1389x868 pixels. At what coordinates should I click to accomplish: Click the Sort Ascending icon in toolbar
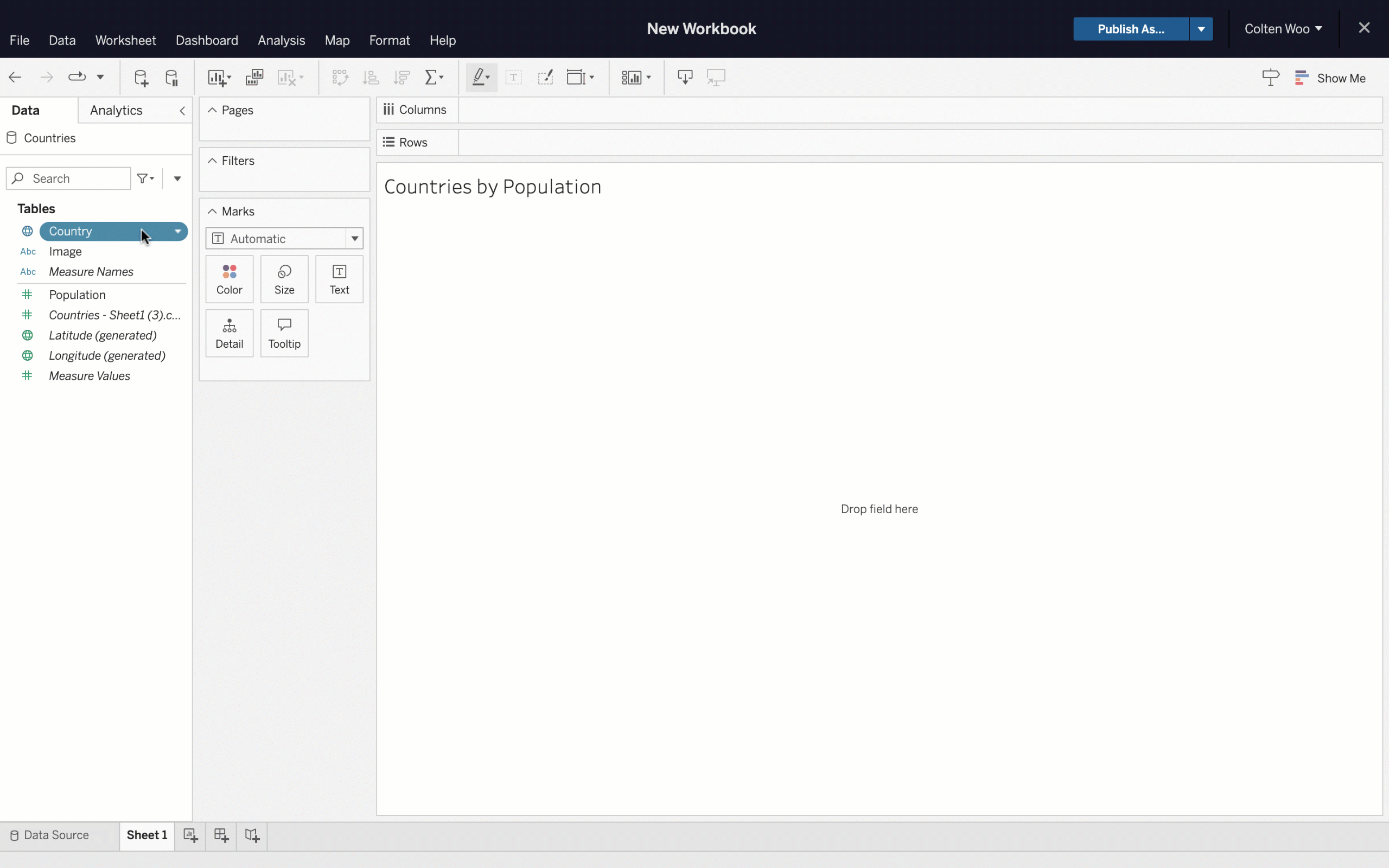(x=371, y=77)
